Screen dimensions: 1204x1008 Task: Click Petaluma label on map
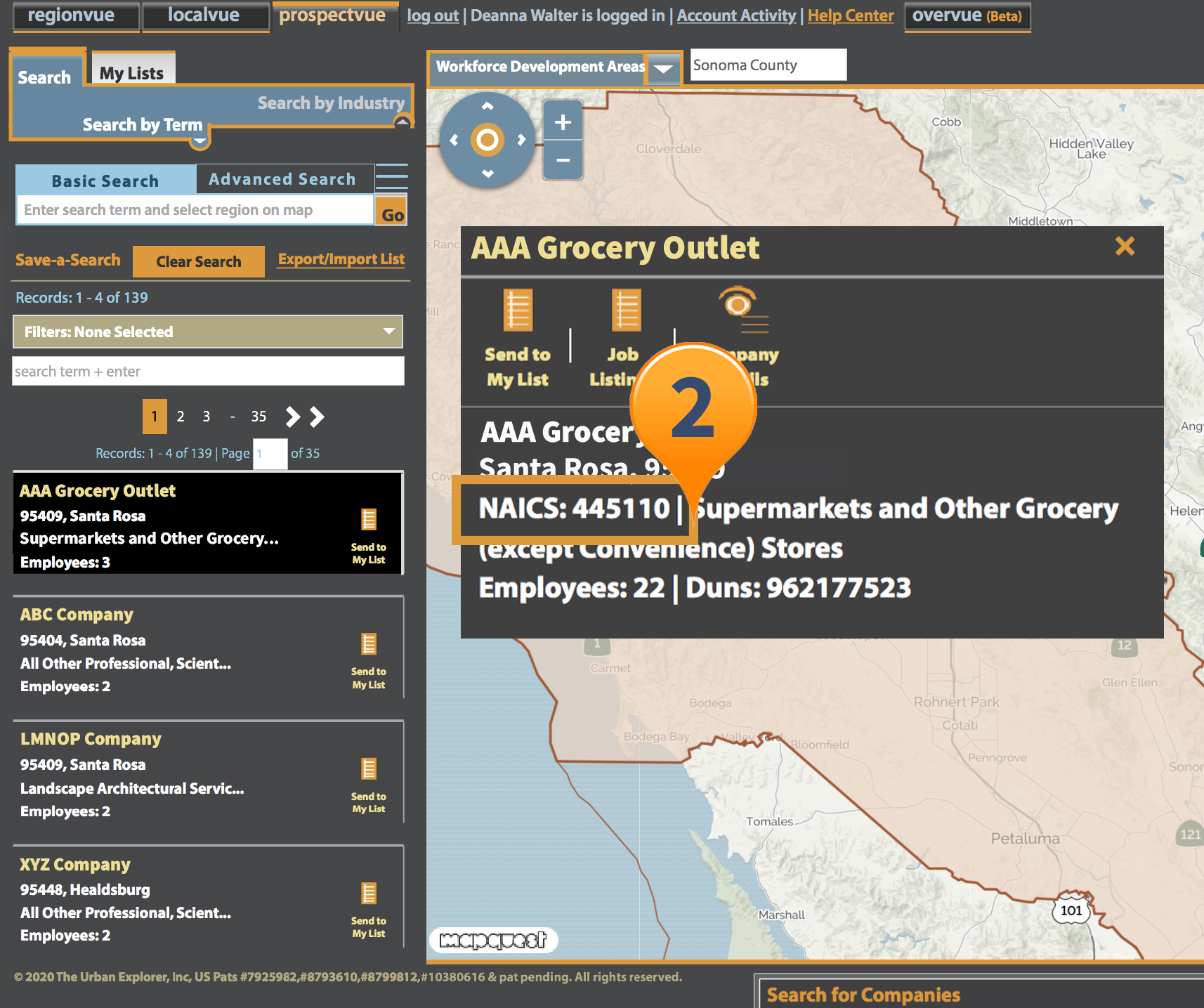pos(1025,838)
